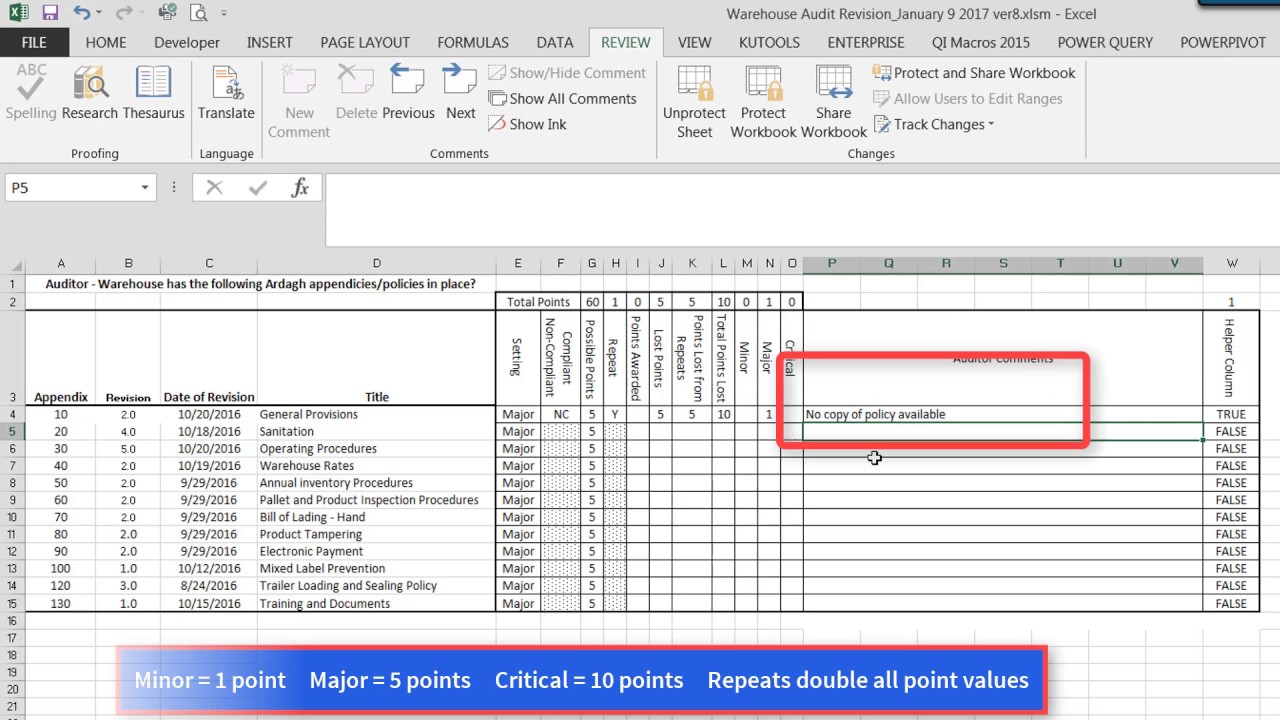Click the 'Trailer Loading and Sealing Policy' cell
This screenshot has height=720, width=1280.
coord(376,586)
